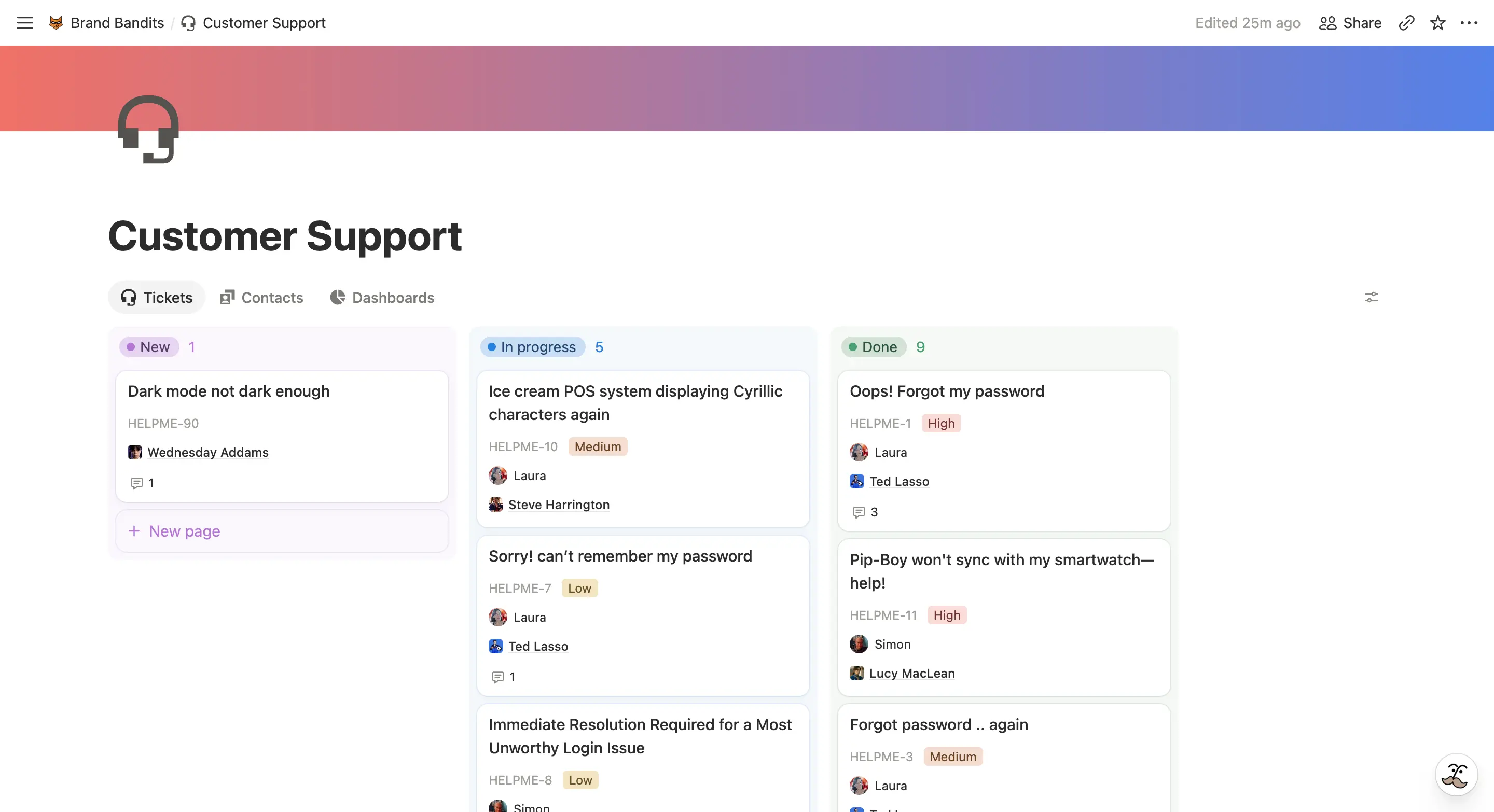Click High priority tag on HELPME-1

pos(940,423)
